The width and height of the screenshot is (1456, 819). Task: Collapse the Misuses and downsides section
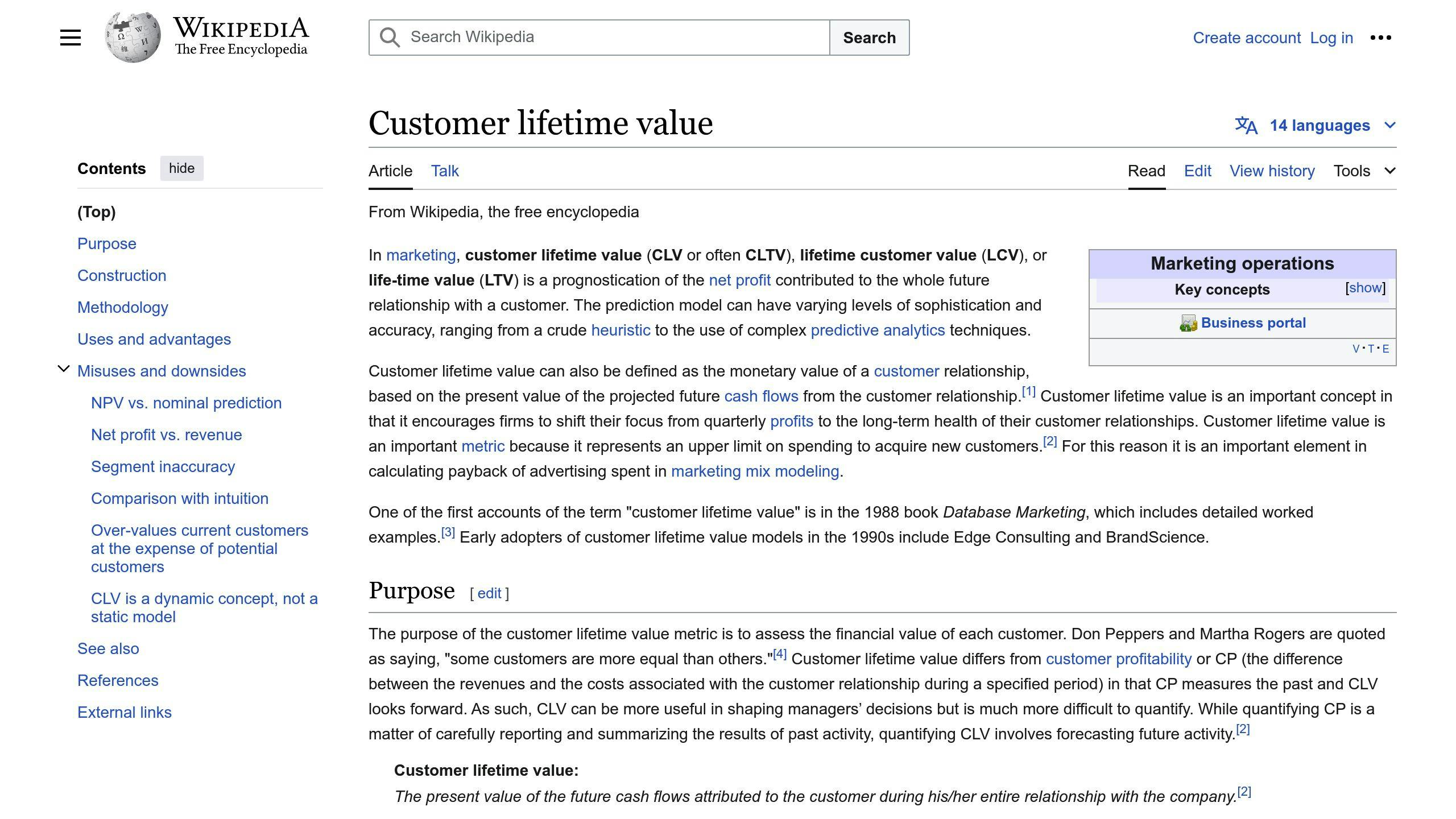pyautogui.click(x=64, y=370)
